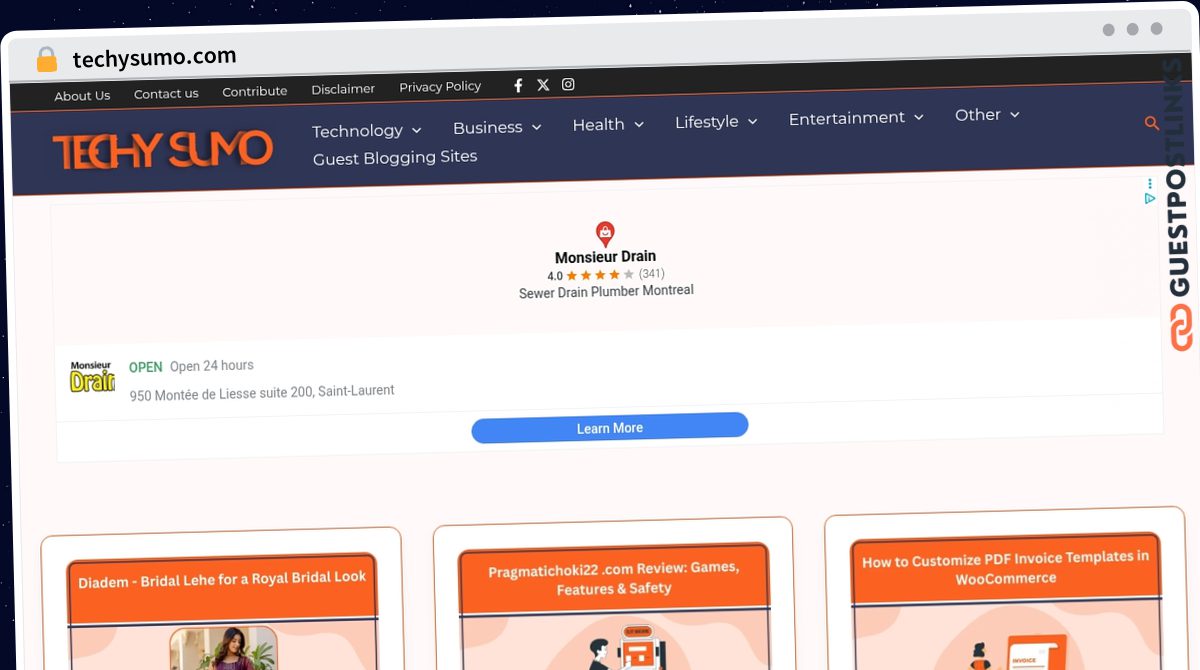The image size is (1200, 670).
Task: Click the orange search magnifier icon
Action: click(1152, 123)
